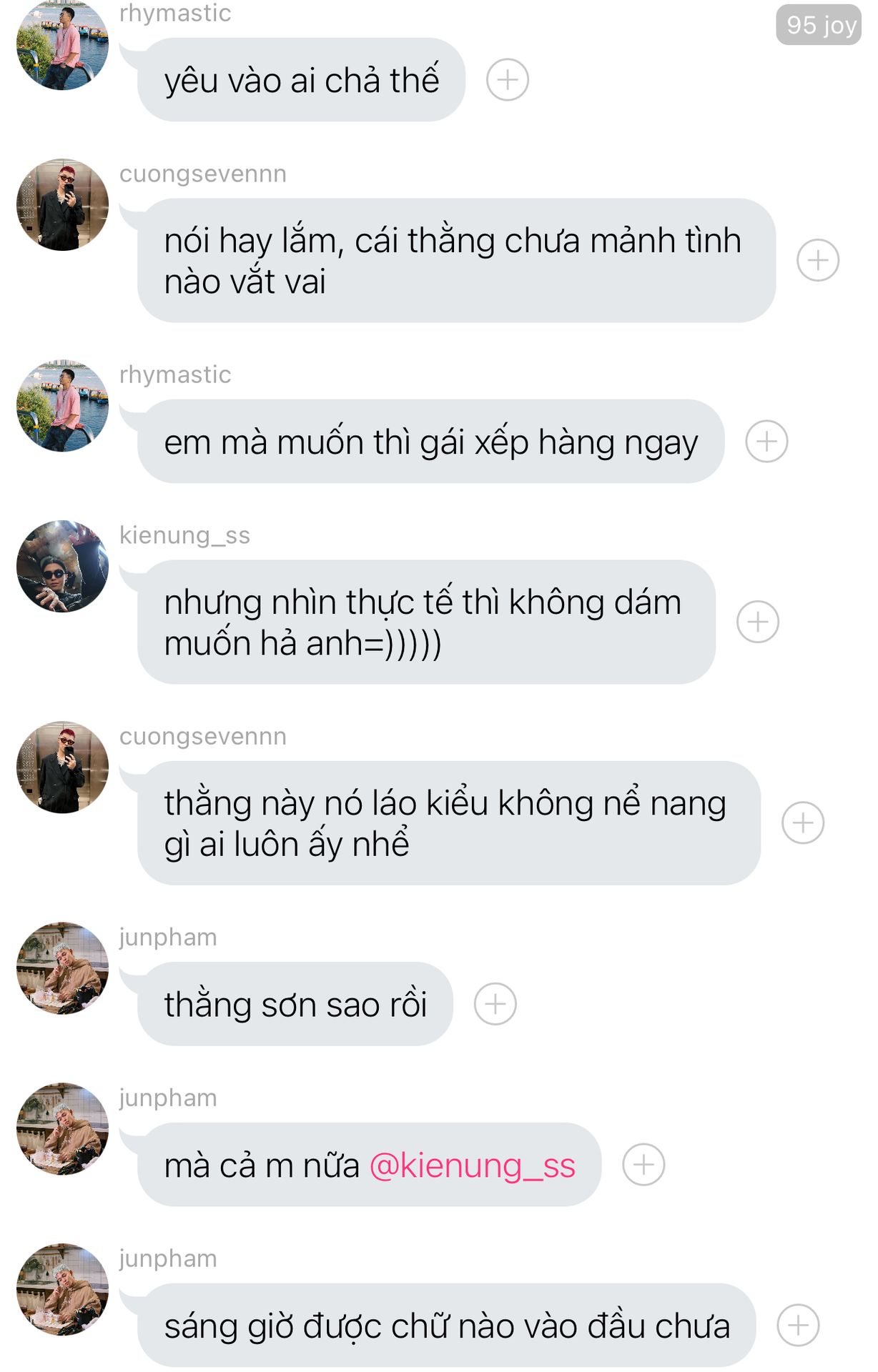
Task: Add reaction to "mà cả m nữa" message
Action: click(x=643, y=1165)
